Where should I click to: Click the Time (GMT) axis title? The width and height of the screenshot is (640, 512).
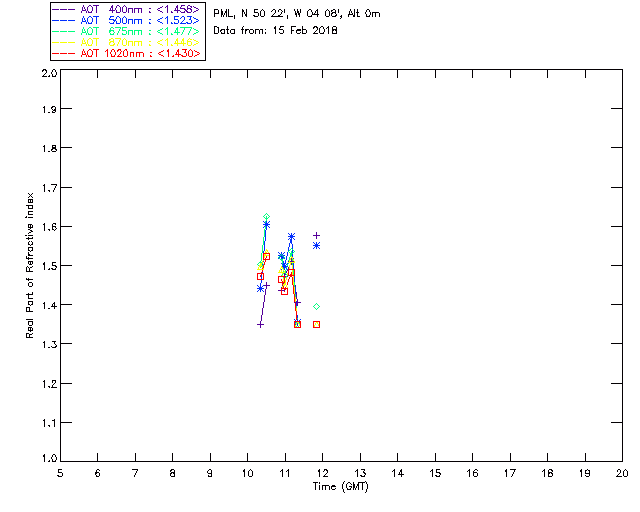(x=341, y=487)
